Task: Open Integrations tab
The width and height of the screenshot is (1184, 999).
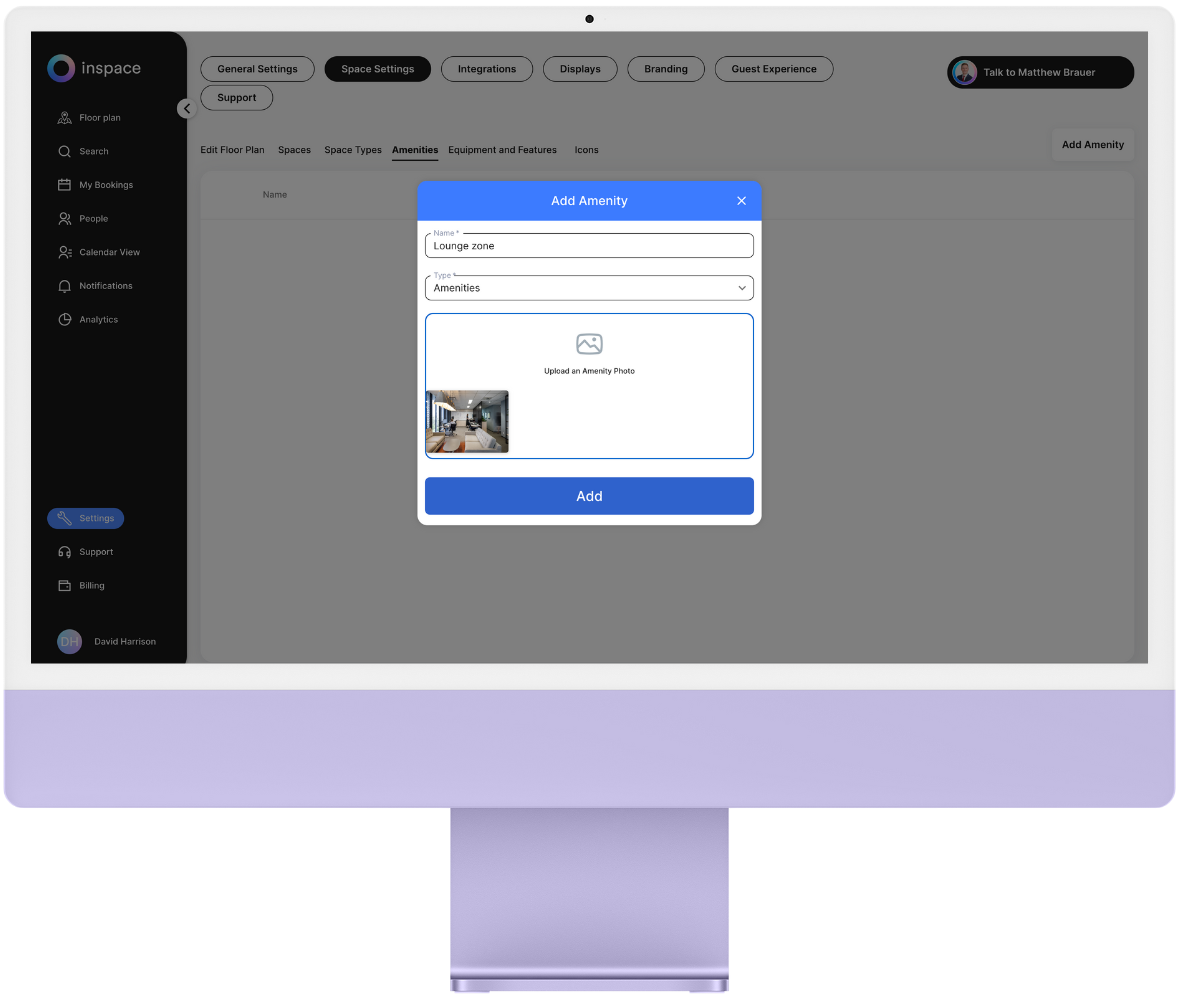Action: click(x=487, y=69)
